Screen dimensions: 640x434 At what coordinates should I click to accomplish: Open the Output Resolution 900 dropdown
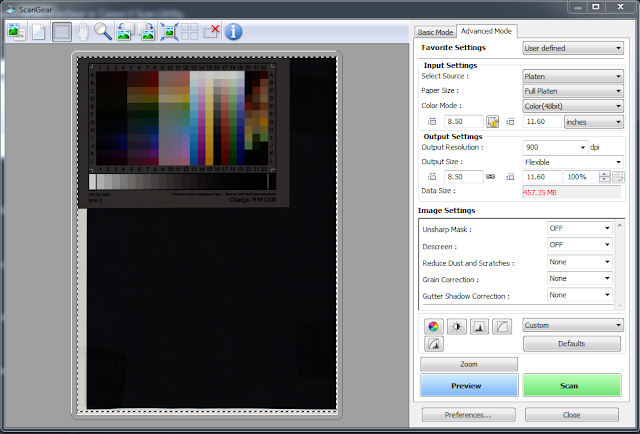555,147
